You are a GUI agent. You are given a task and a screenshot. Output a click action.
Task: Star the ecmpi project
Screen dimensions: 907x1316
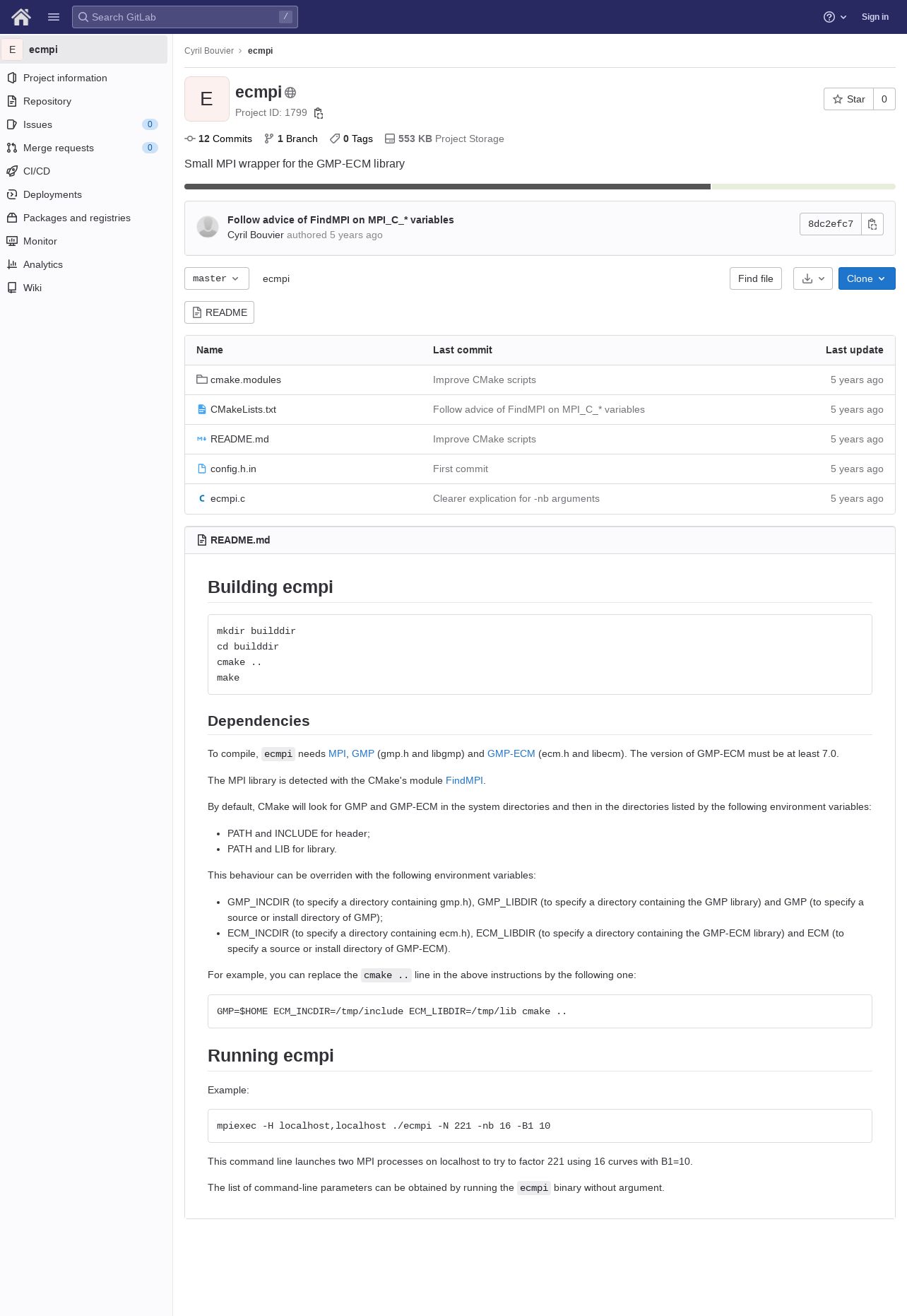pos(848,99)
